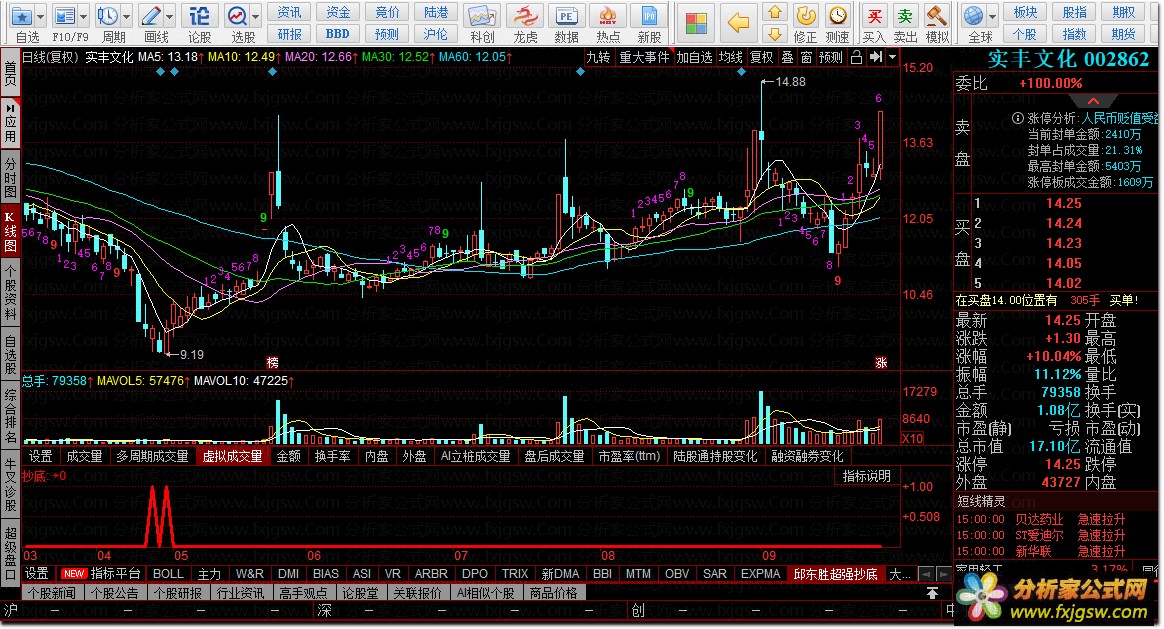The height and width of the screenshot is (629, 1164).
Task: Toggle 重大事件 event markers
Action: tap(644, 57)
